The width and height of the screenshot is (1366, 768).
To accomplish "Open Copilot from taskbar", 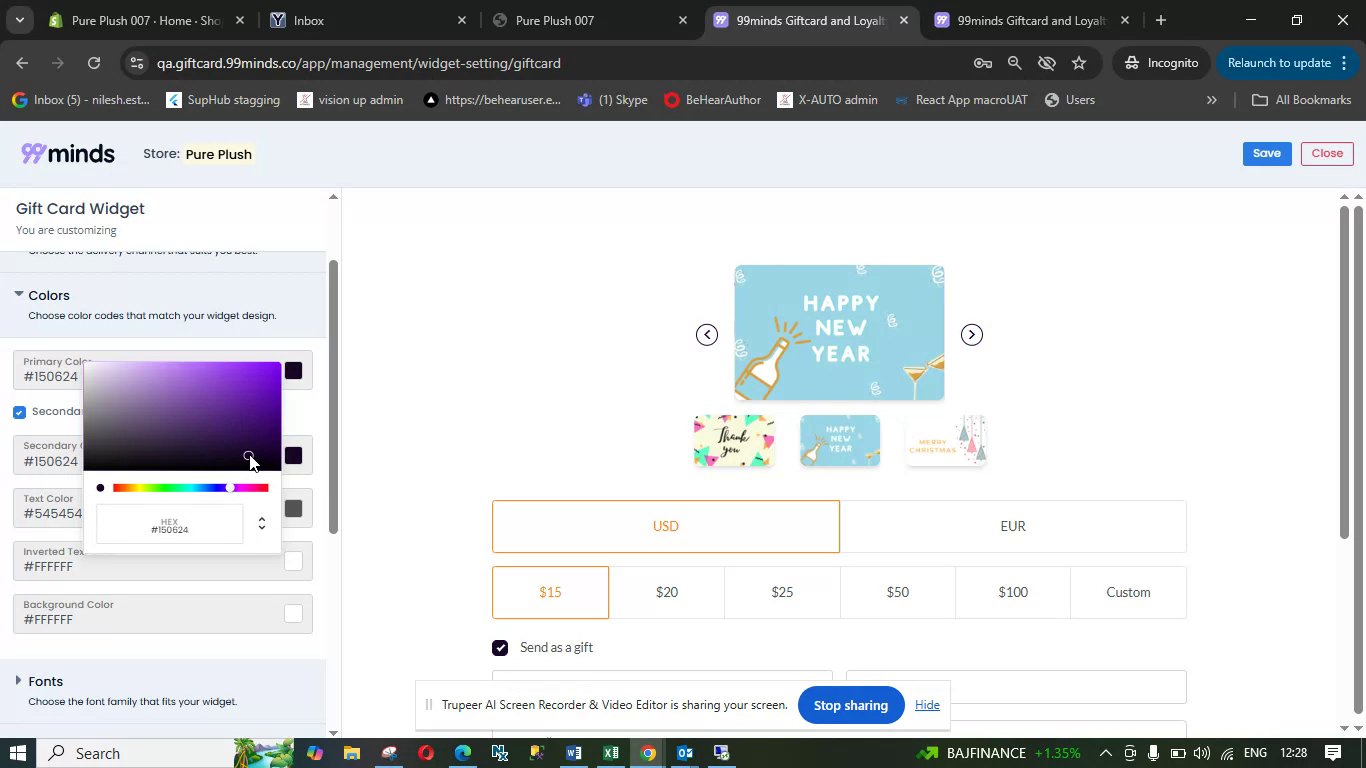I will [x=314, y=753].
